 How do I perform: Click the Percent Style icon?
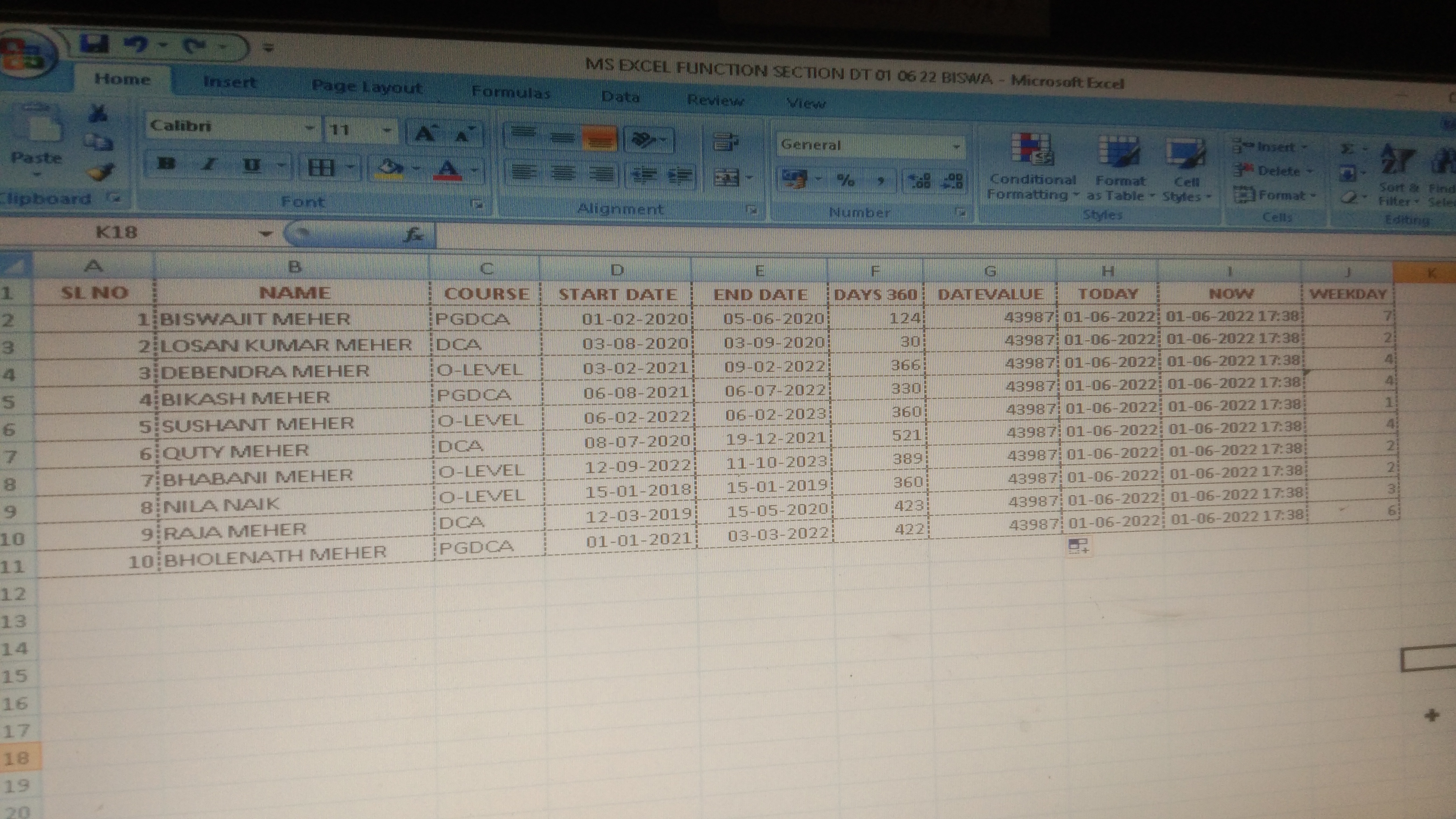point(846,181)
